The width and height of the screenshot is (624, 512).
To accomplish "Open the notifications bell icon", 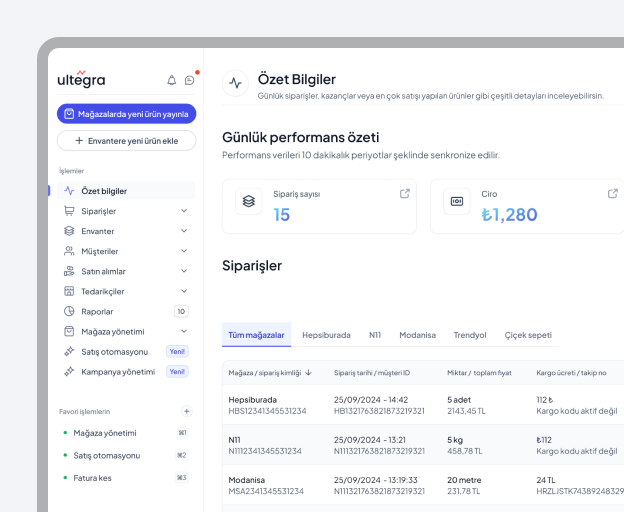I will pyautogui.click(x=171, y=80).
